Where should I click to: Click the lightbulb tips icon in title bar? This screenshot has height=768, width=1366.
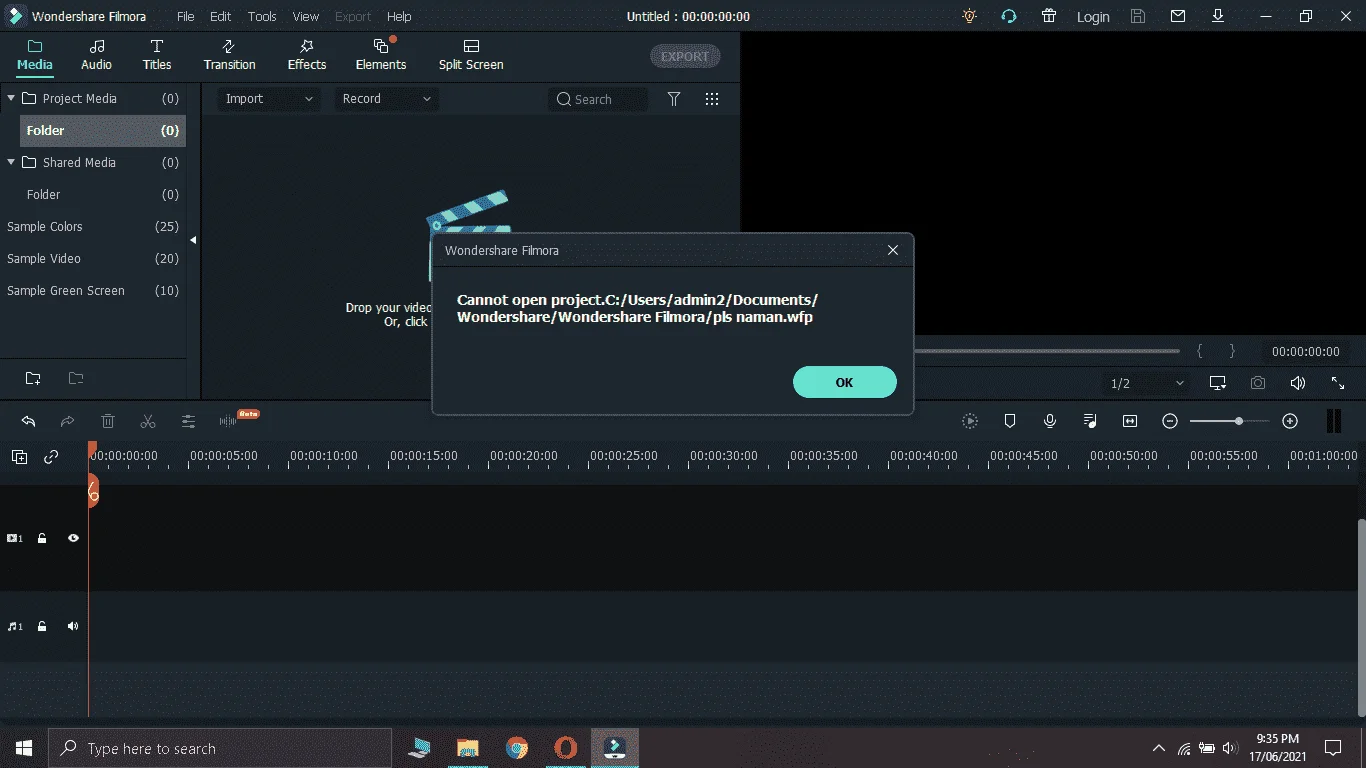tap(969, 16)
